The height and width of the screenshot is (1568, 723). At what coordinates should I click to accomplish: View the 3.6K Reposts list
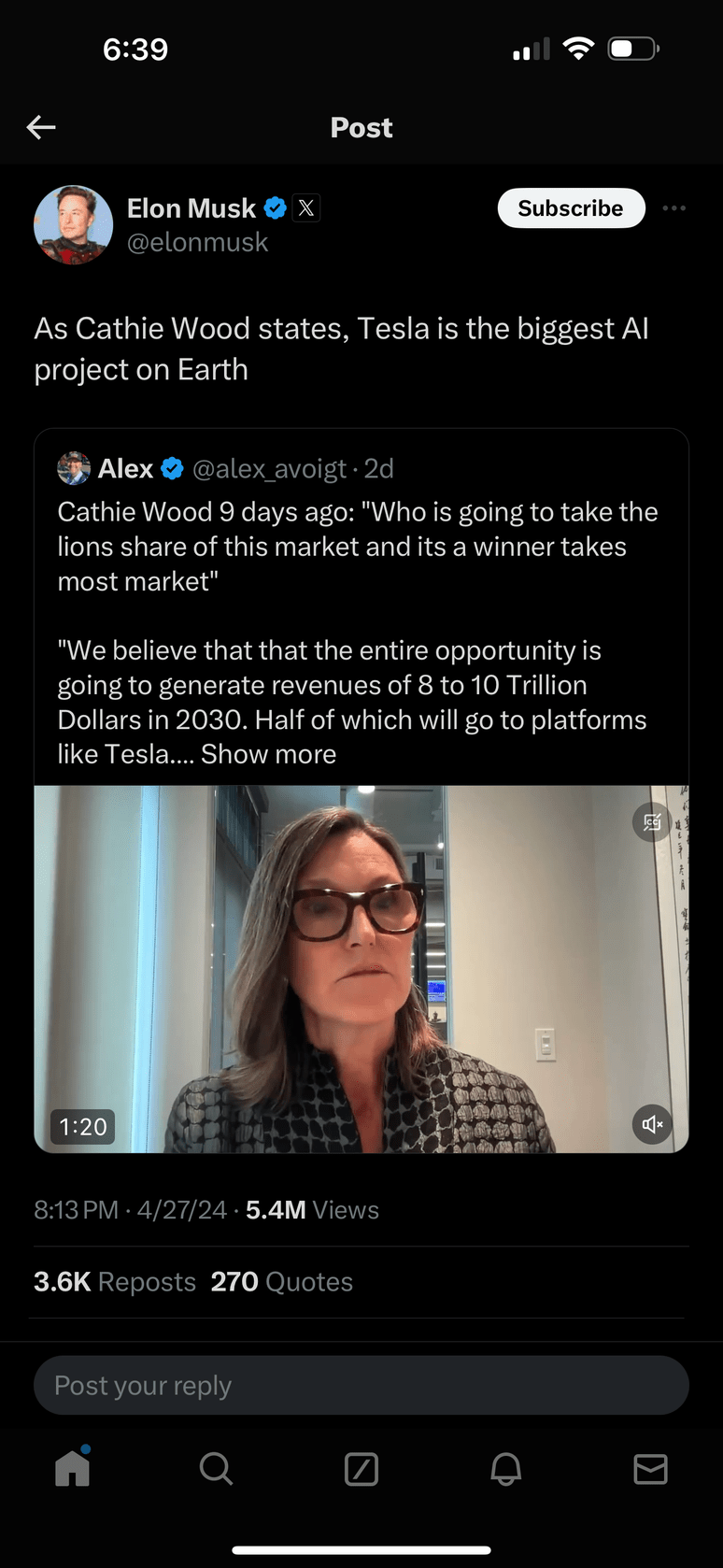pos(115,1282)
